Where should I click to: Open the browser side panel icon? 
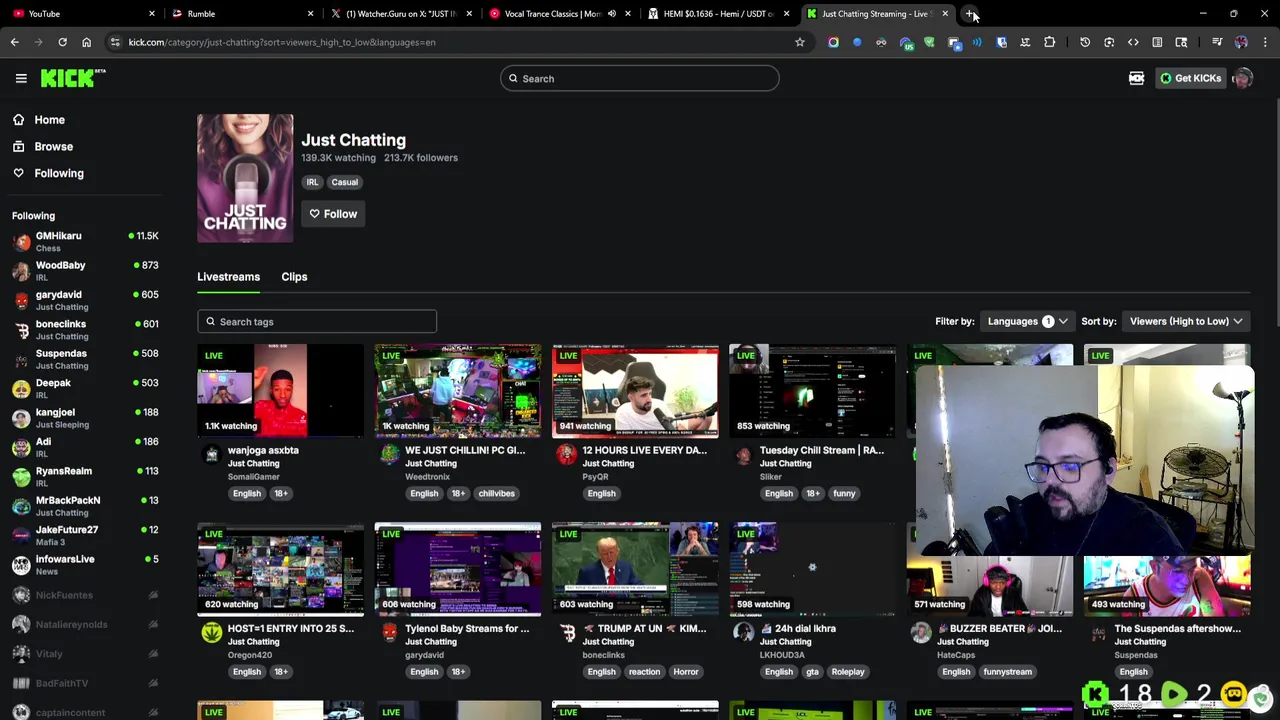[1181, 42]
